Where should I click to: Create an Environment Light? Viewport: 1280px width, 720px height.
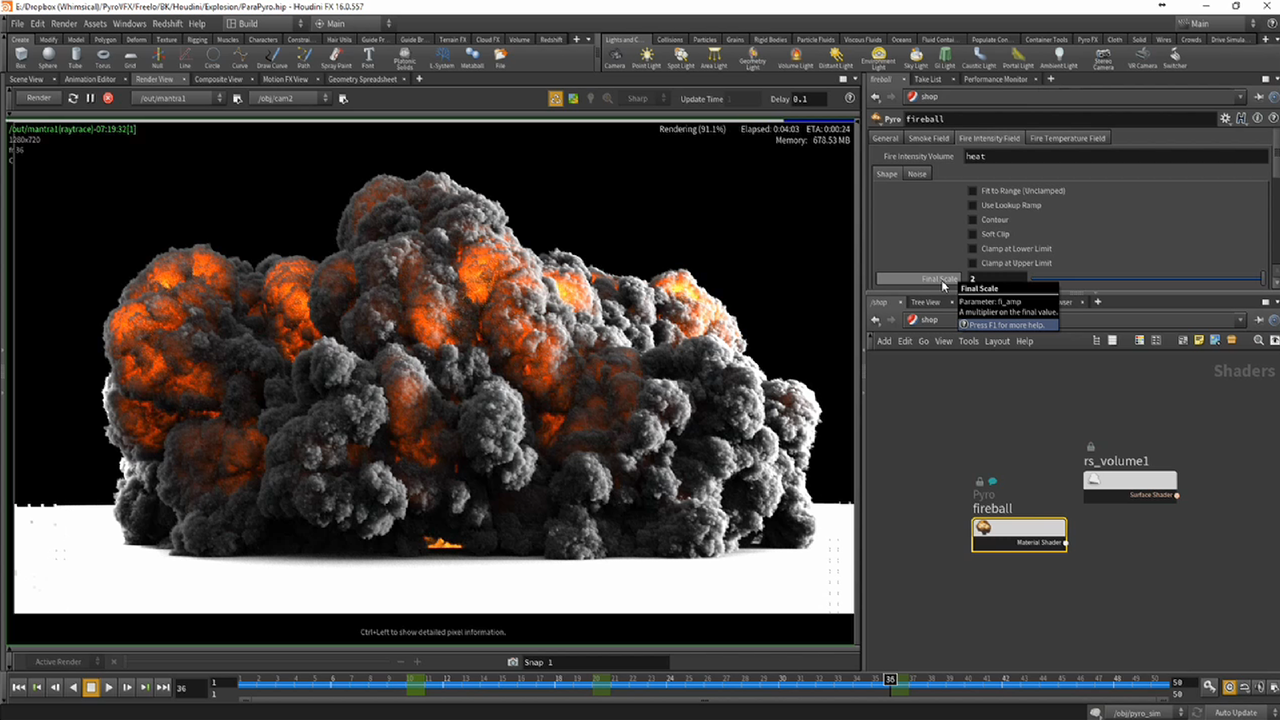point(878,57)
